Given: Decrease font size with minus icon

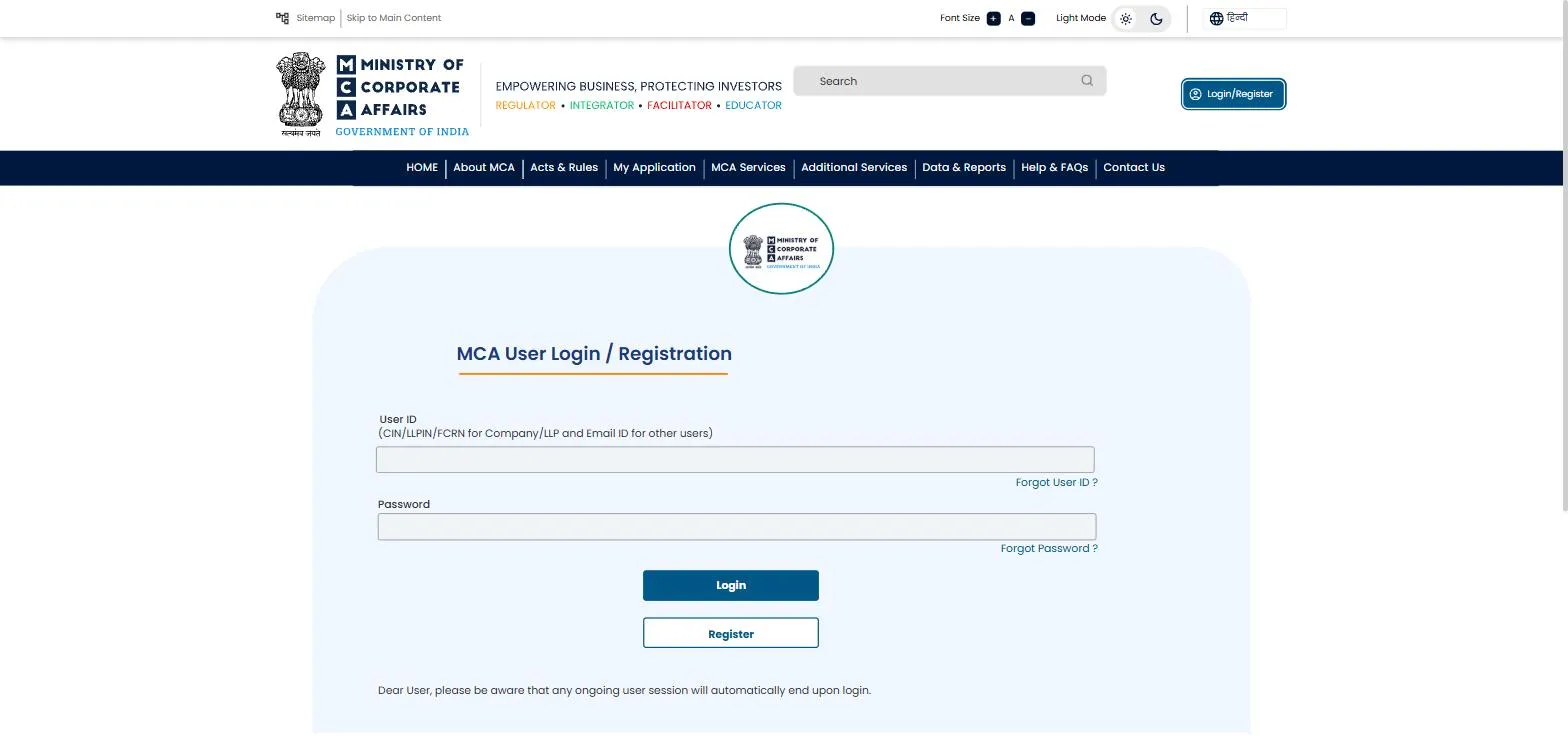Looking at the screenshot, I should (1028, 18).
